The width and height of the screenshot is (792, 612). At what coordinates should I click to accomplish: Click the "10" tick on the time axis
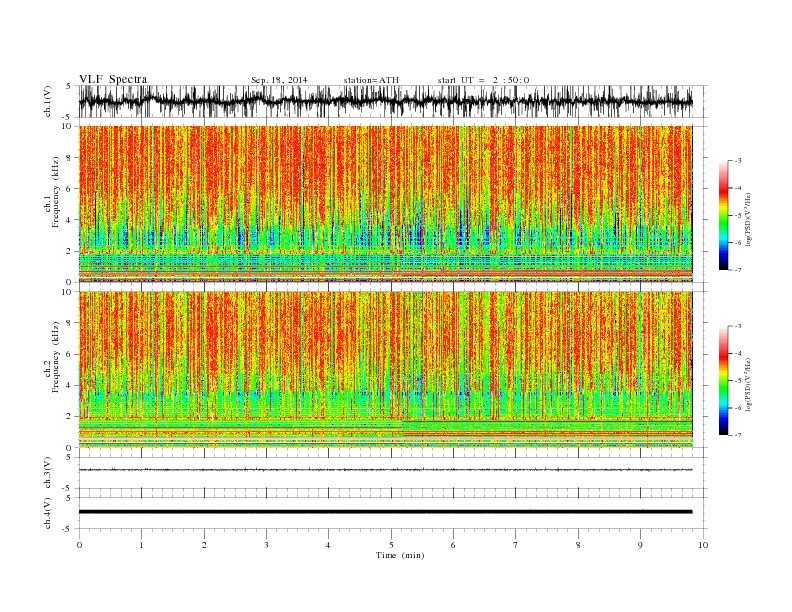tap(703, 545)
